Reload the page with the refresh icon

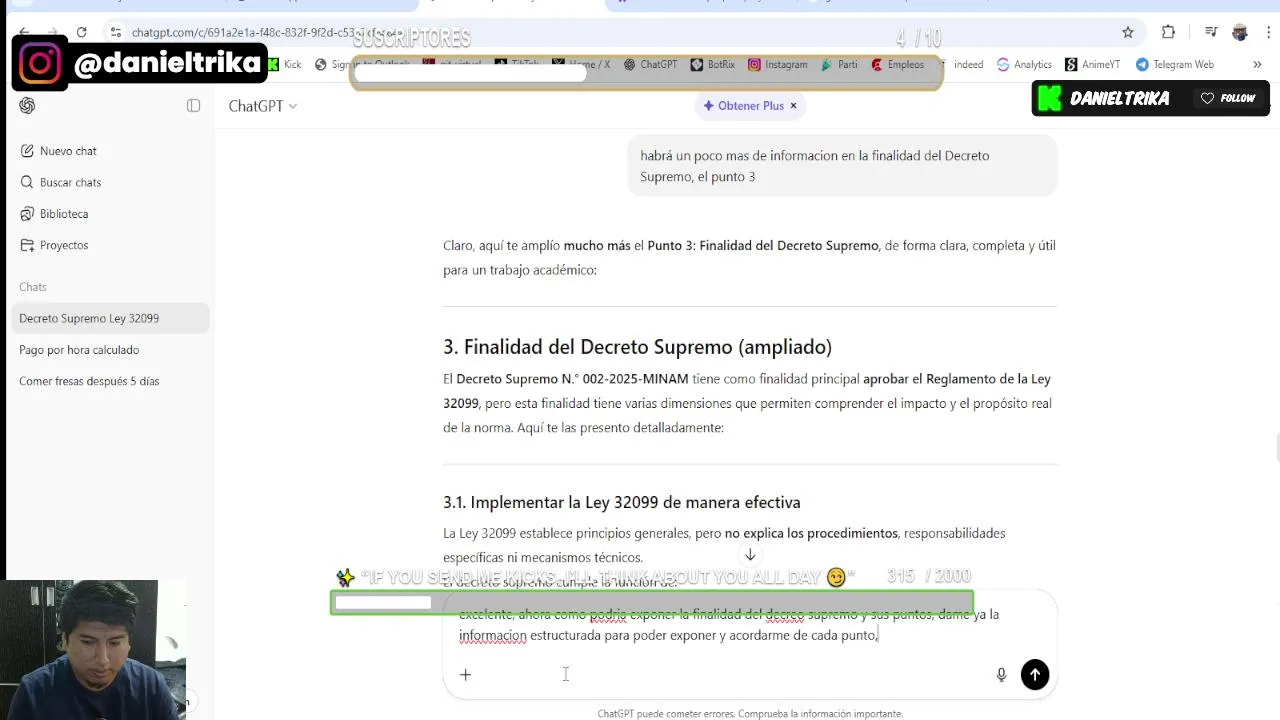coord(82,32)
